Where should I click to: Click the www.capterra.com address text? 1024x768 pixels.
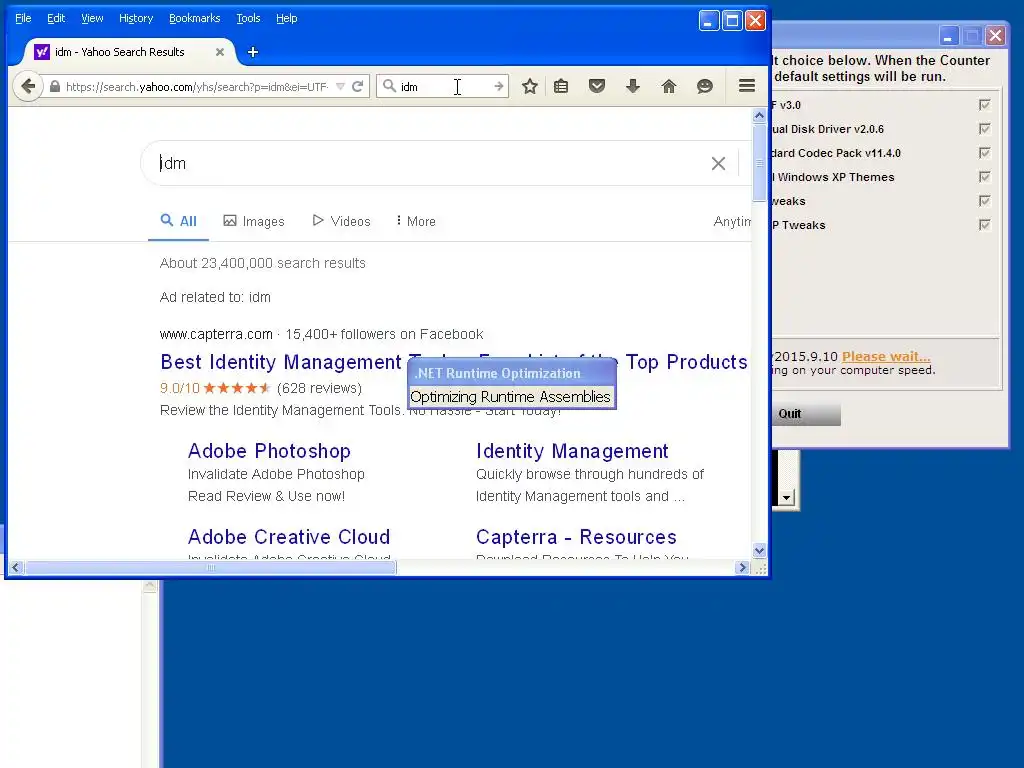tap(216, 334)
